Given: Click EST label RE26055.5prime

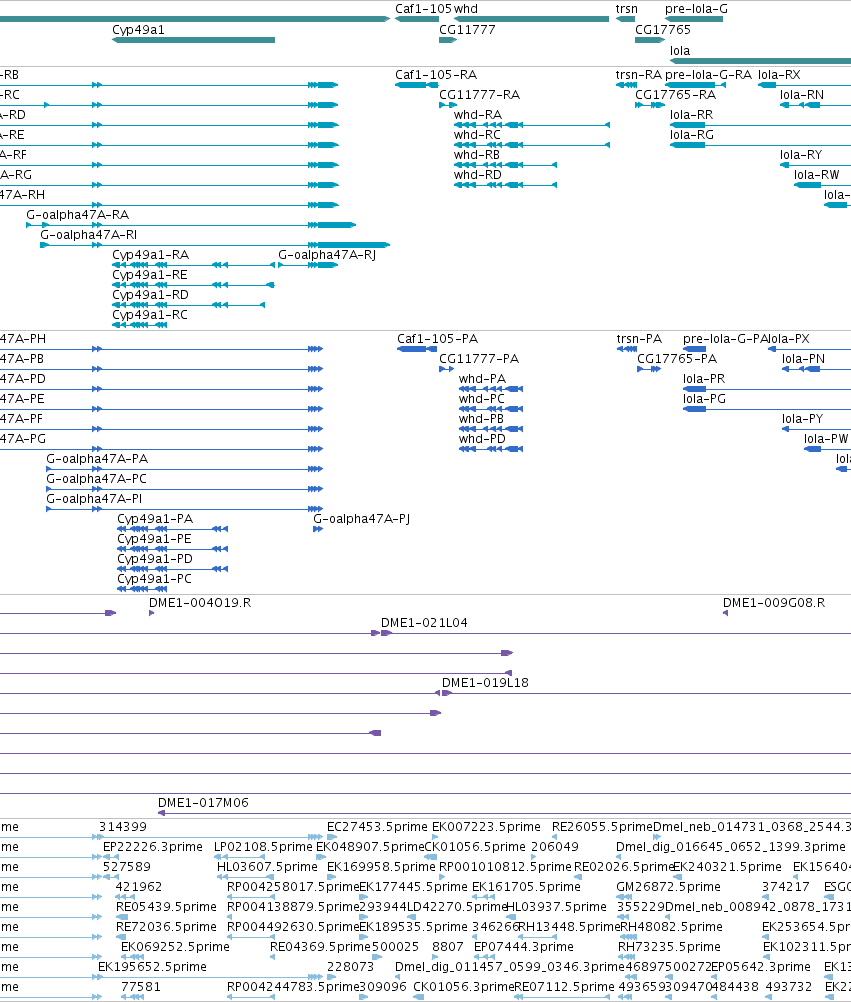Looking at the screenshot, I should (602, 828).
